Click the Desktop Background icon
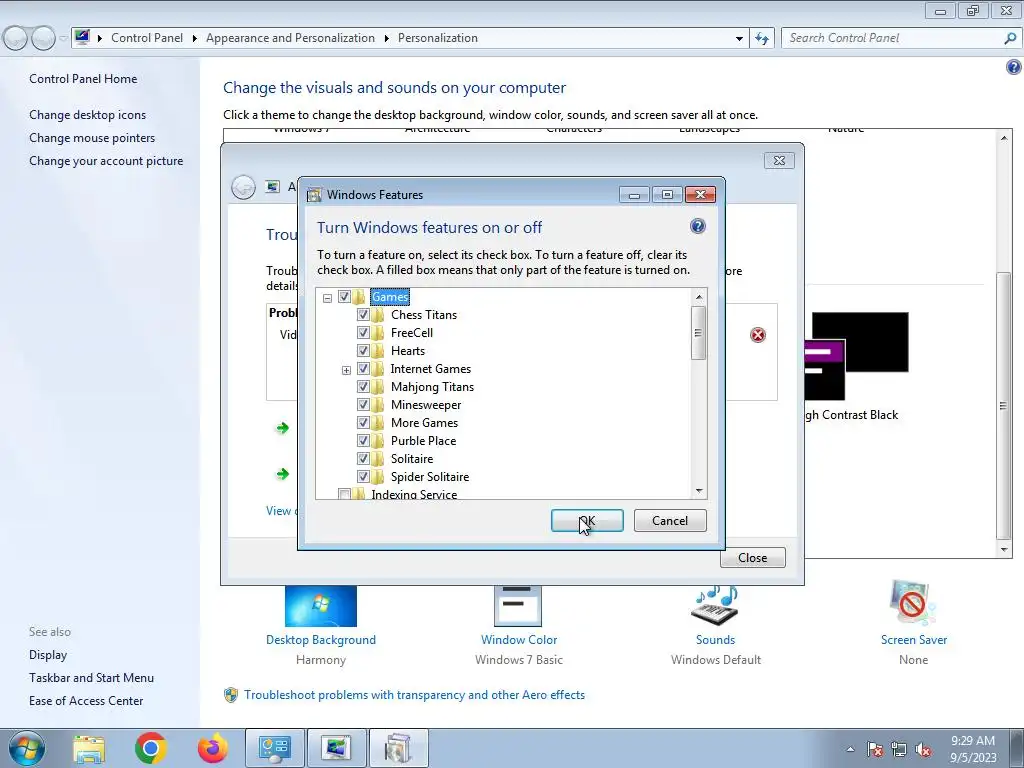The height and width of the screenshot is (768, 1024). click(x=321, y=606)
